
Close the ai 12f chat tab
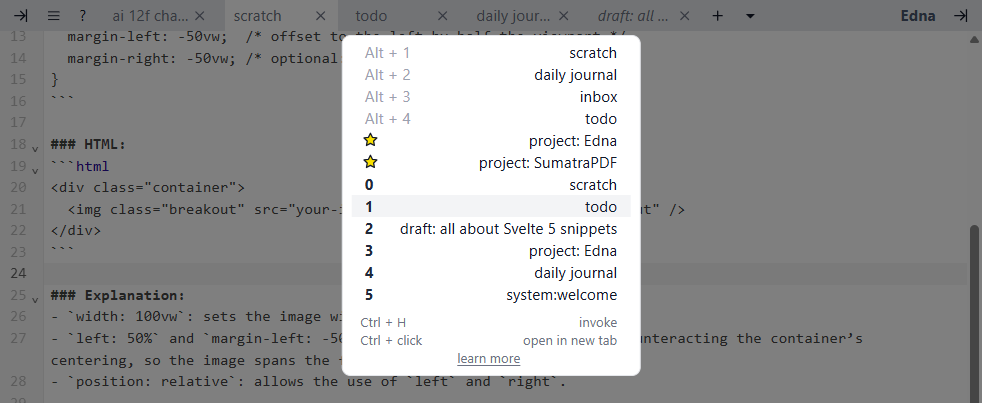[x=200, y=16]
